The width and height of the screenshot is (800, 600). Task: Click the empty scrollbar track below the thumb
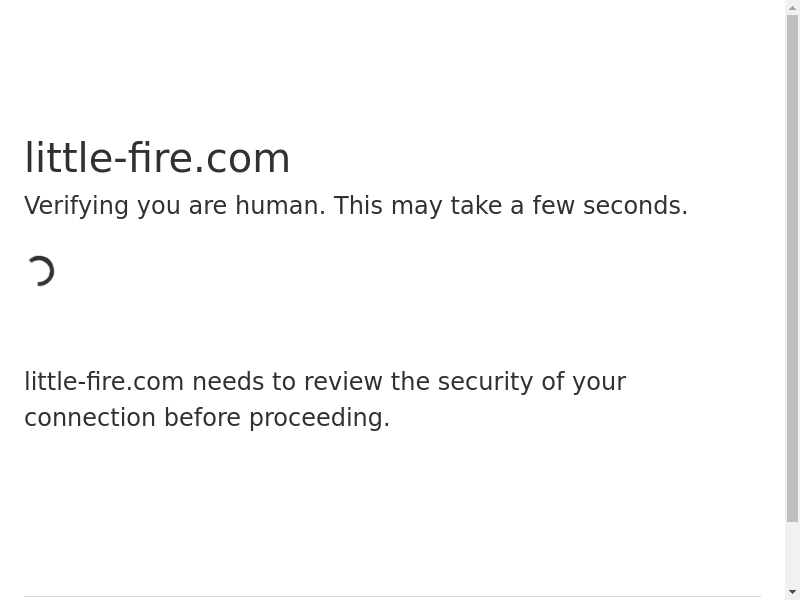pyautogui.click(x=792, y=553)
